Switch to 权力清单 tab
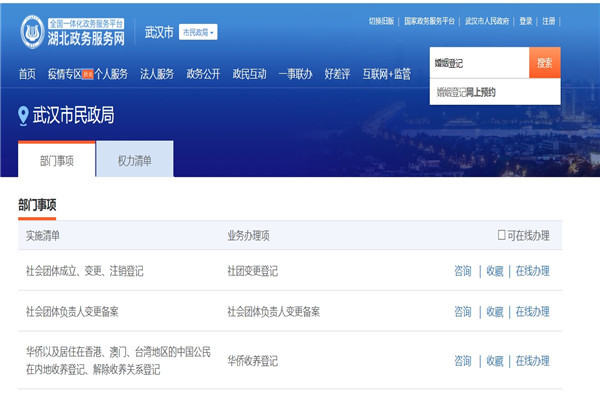The width and height of the screenshot is (600, 400). [135, 160]
